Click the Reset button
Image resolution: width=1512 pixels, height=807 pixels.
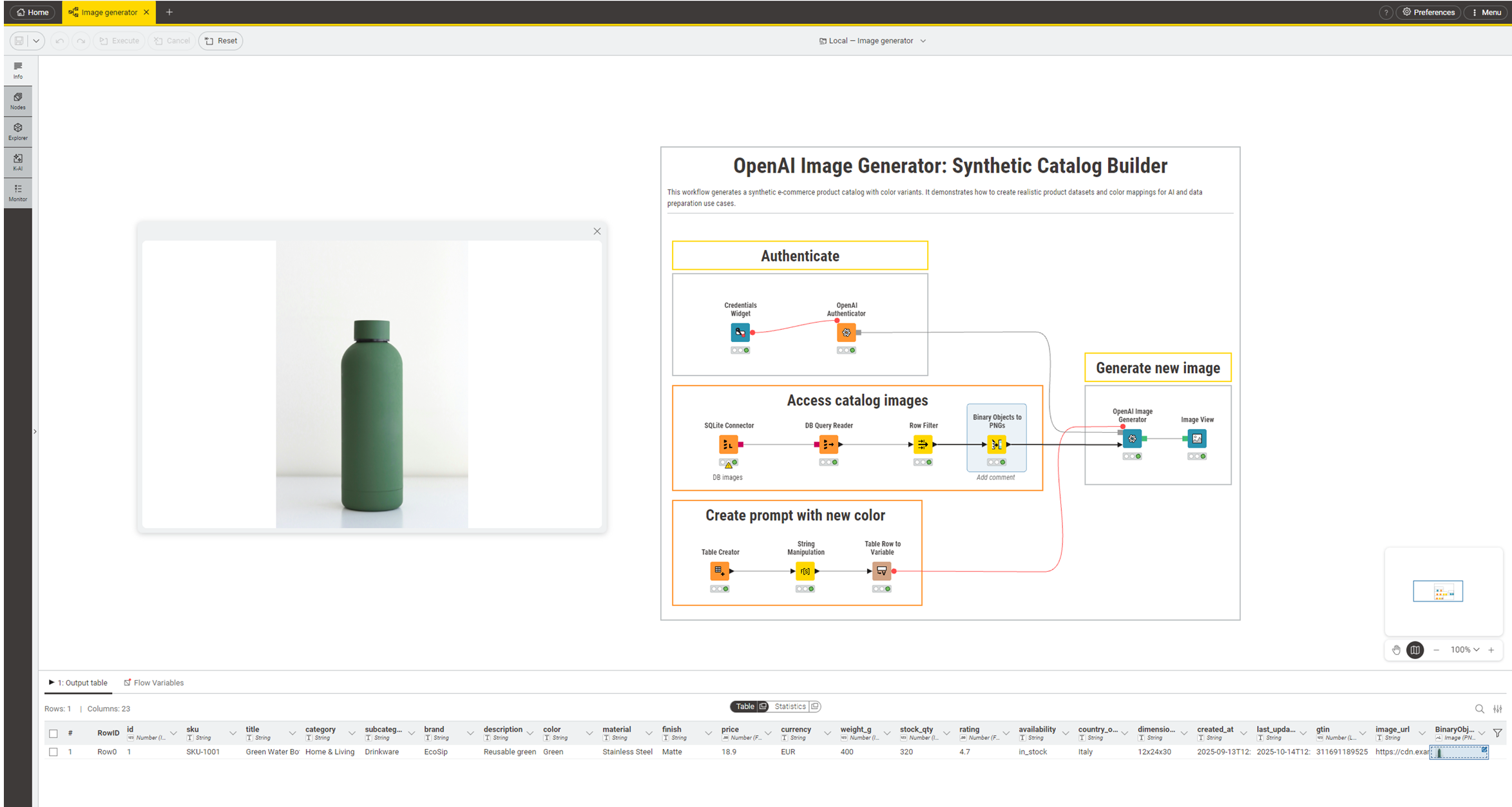pos(220,41)
